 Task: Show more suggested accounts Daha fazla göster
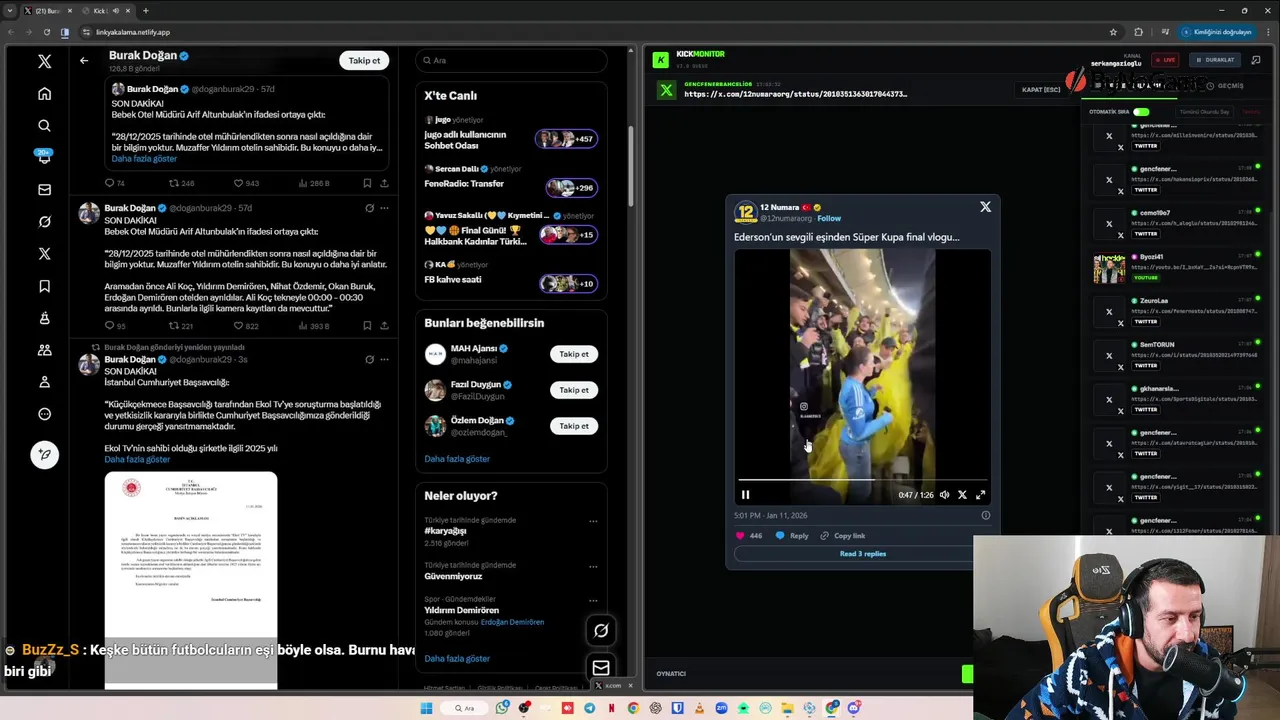pyautogui.click(x=457, y=459)
